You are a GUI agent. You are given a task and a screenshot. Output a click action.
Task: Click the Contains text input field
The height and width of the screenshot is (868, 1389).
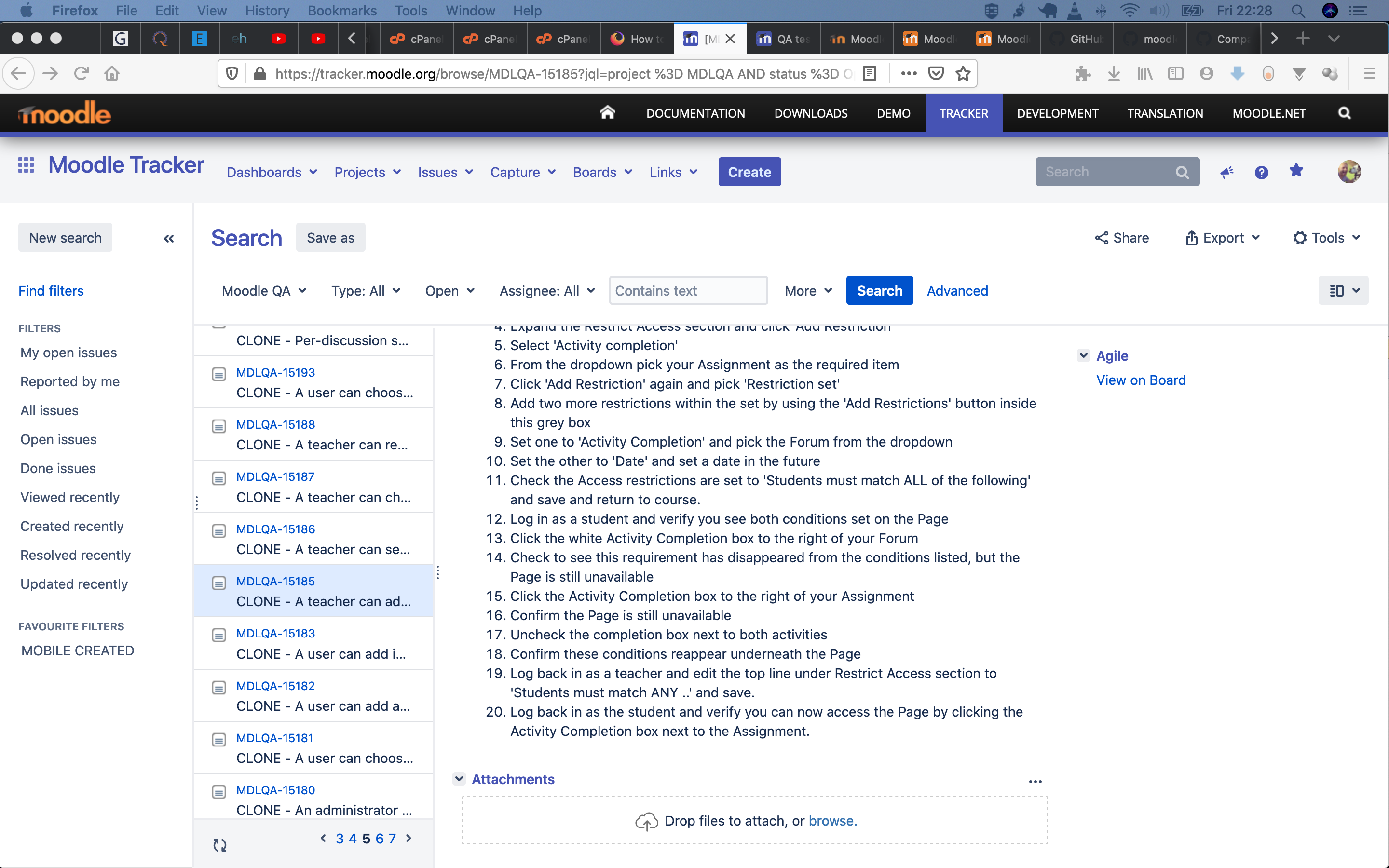pyautogui.click(x=688, y=290)
